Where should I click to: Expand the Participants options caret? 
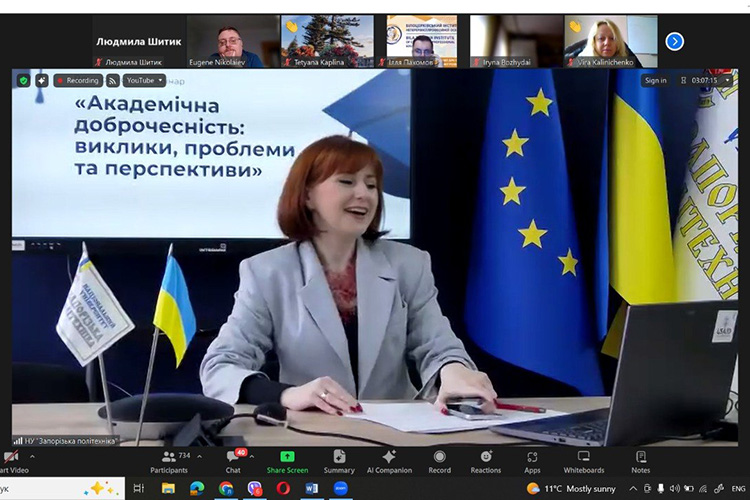199,456
